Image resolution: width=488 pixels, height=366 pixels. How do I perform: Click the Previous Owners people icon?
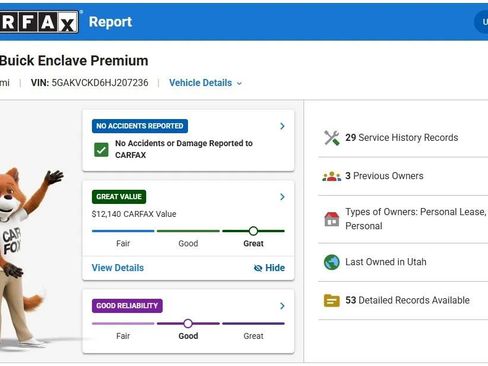point(332,176)
